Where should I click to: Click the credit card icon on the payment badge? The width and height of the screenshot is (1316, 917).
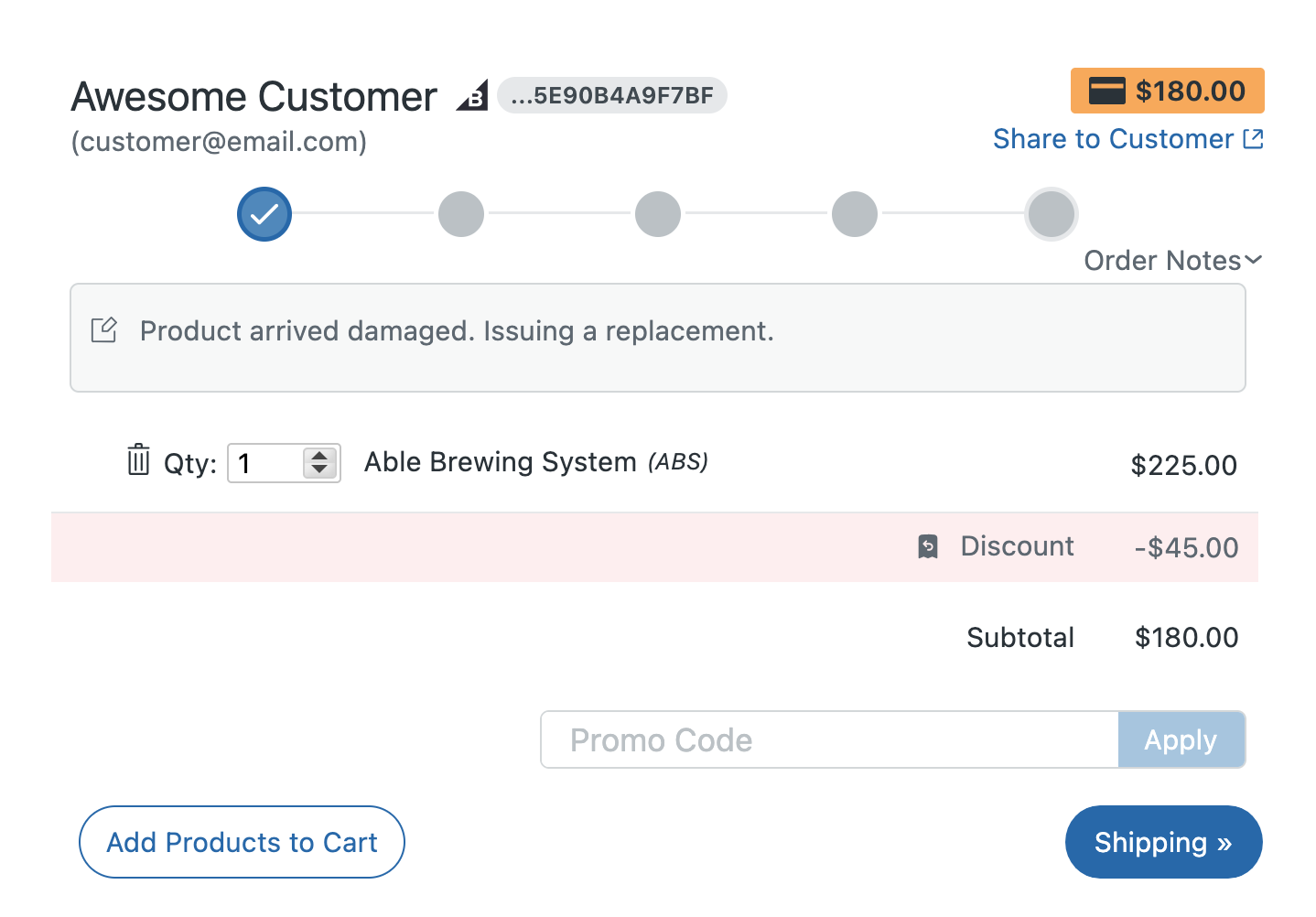click(1108, 90)
